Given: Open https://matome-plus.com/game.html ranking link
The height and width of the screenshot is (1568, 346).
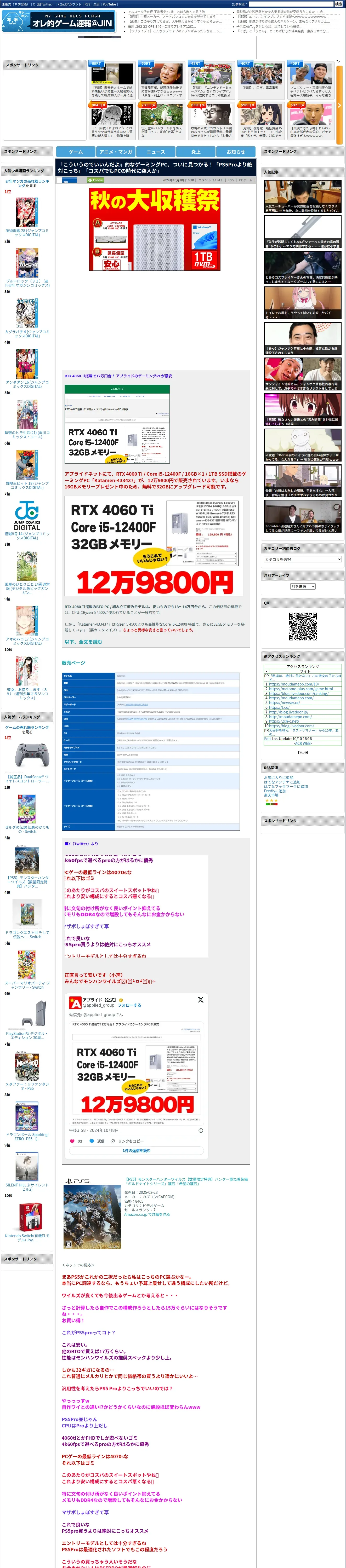Looking at the screenshot, I should [x=301, y=689].
